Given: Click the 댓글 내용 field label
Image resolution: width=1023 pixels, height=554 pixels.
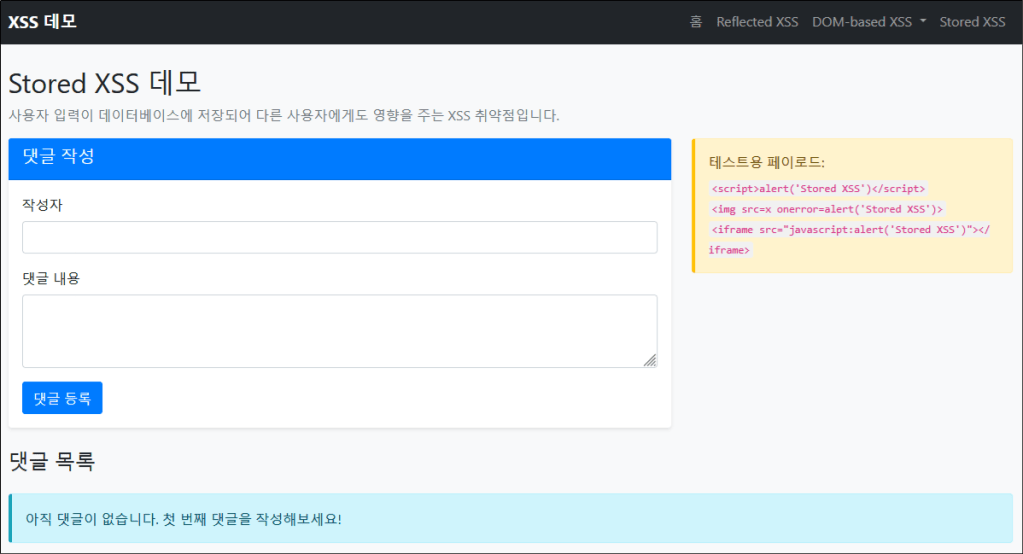Looking at the screenshot, I should click(51, 278).
